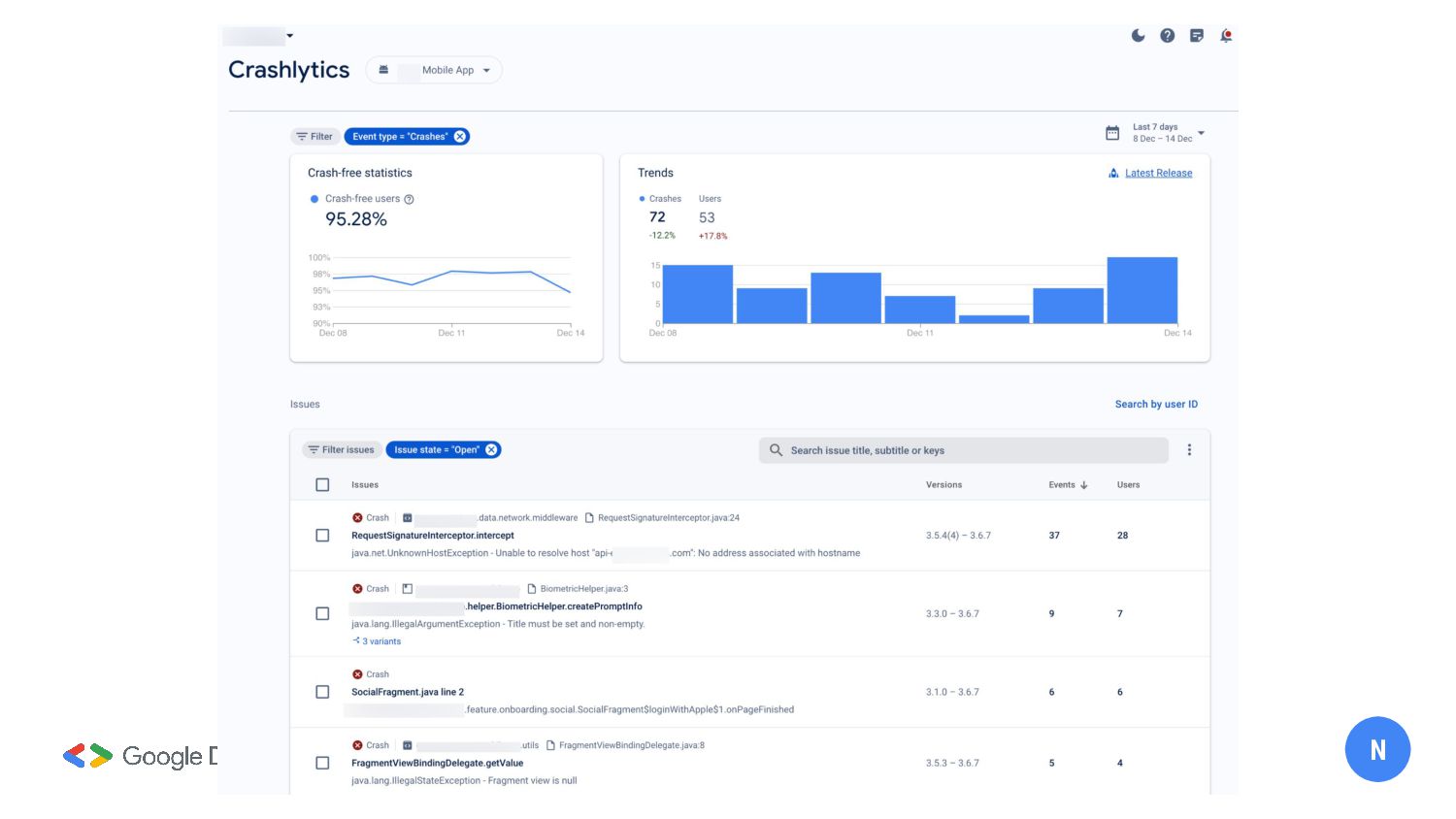Open the release notes icon

1196,36
